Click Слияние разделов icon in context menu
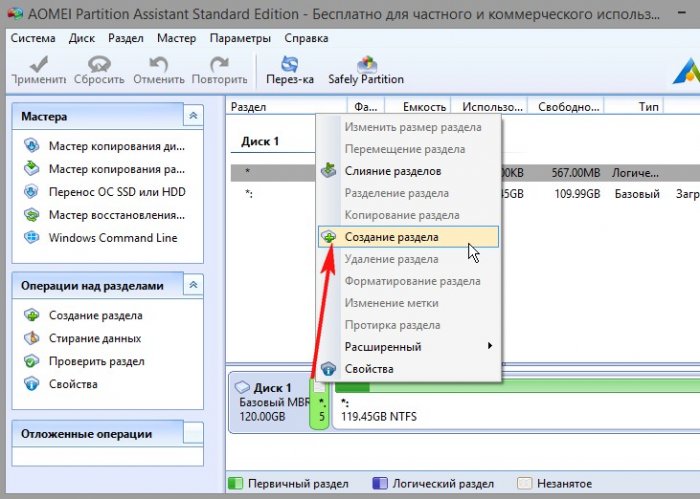 coord(329,170)
